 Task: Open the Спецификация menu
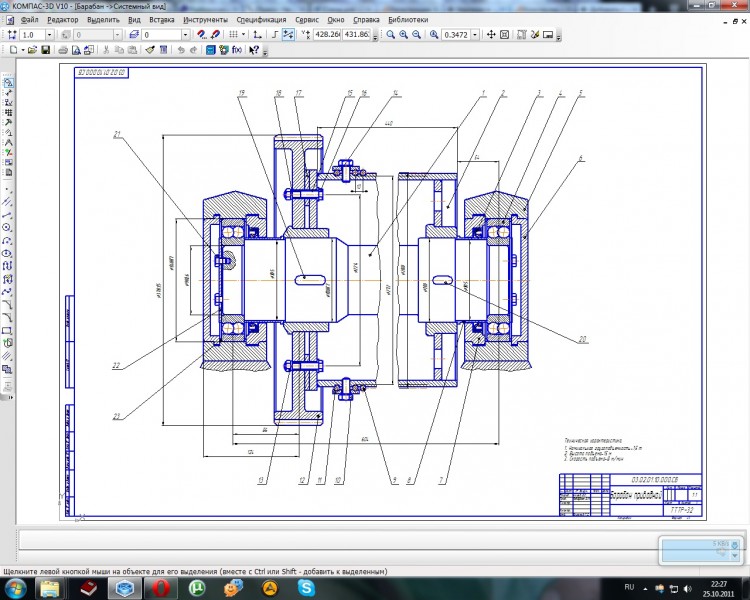click(261, 20)
